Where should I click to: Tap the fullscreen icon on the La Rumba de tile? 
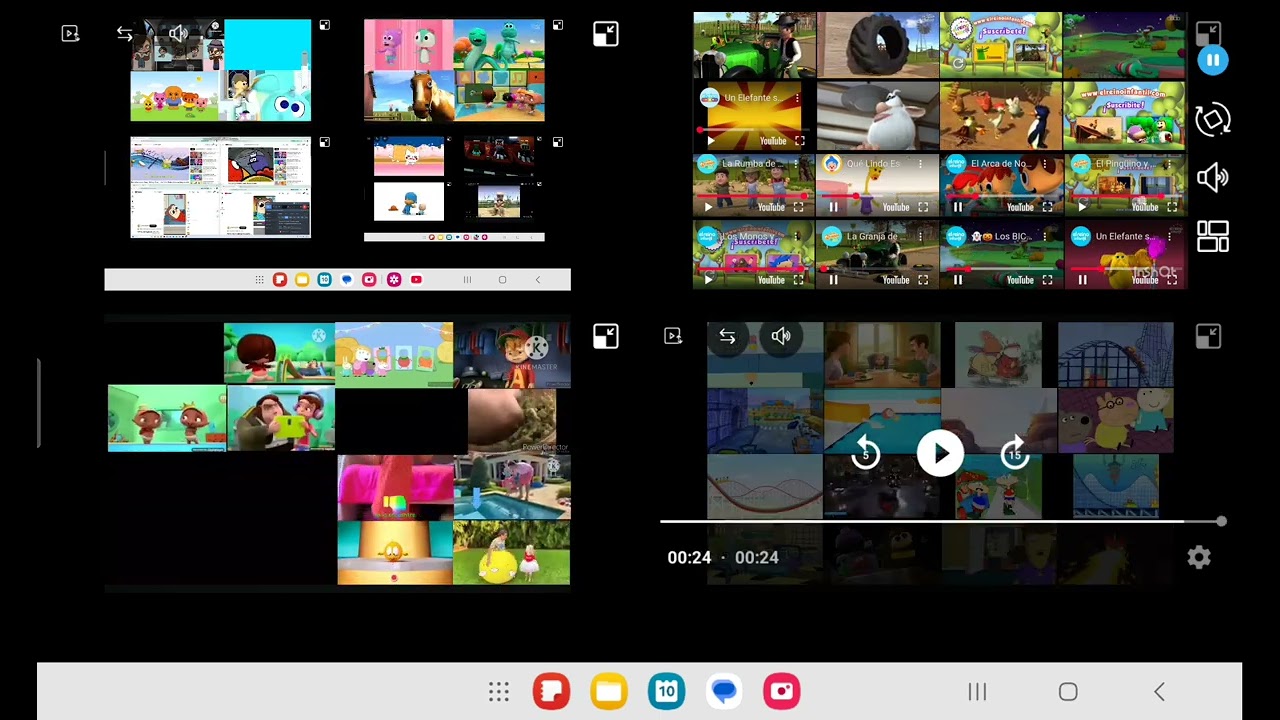798,207
